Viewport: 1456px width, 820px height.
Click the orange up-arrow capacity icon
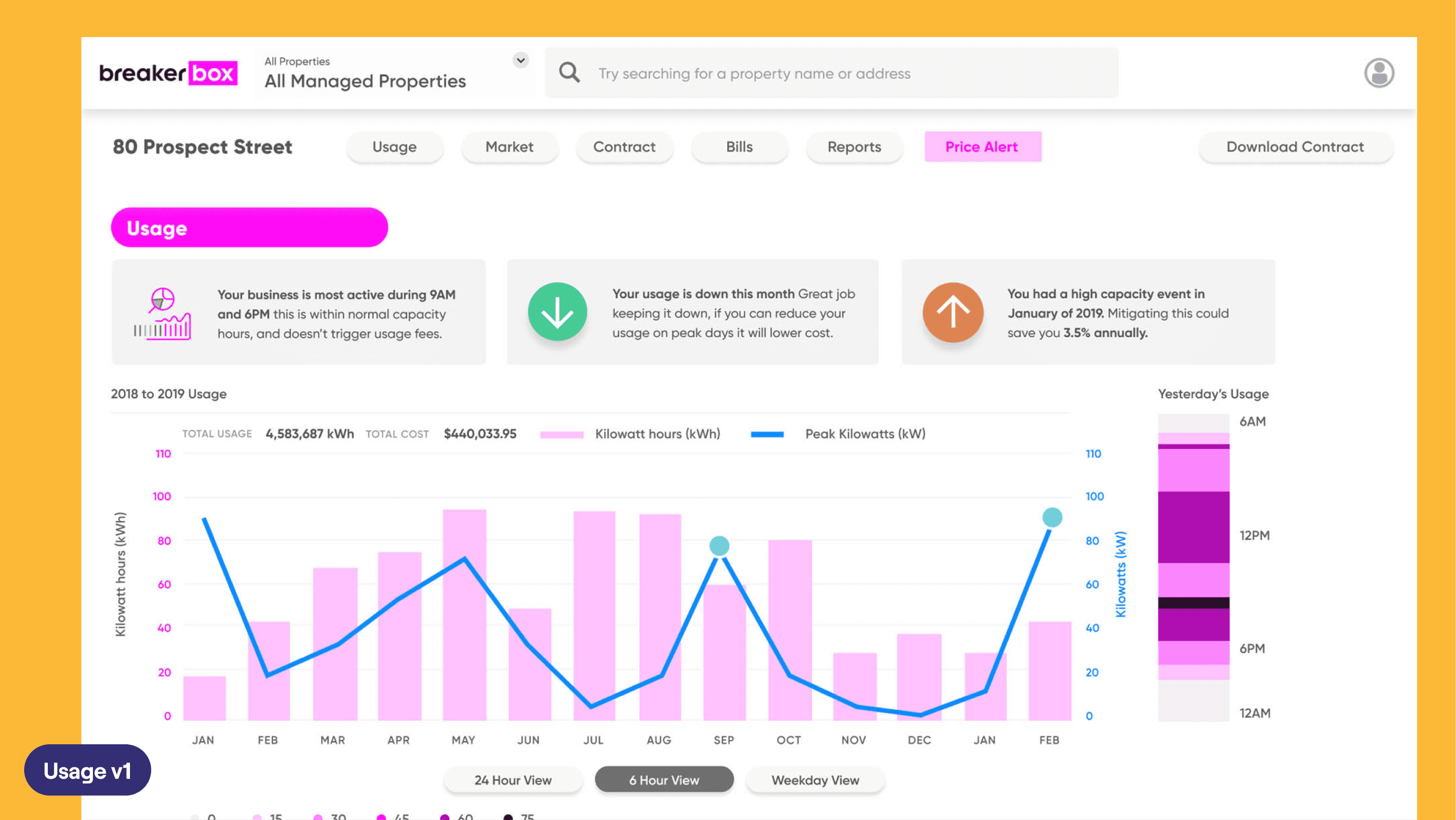pos(953,313)
